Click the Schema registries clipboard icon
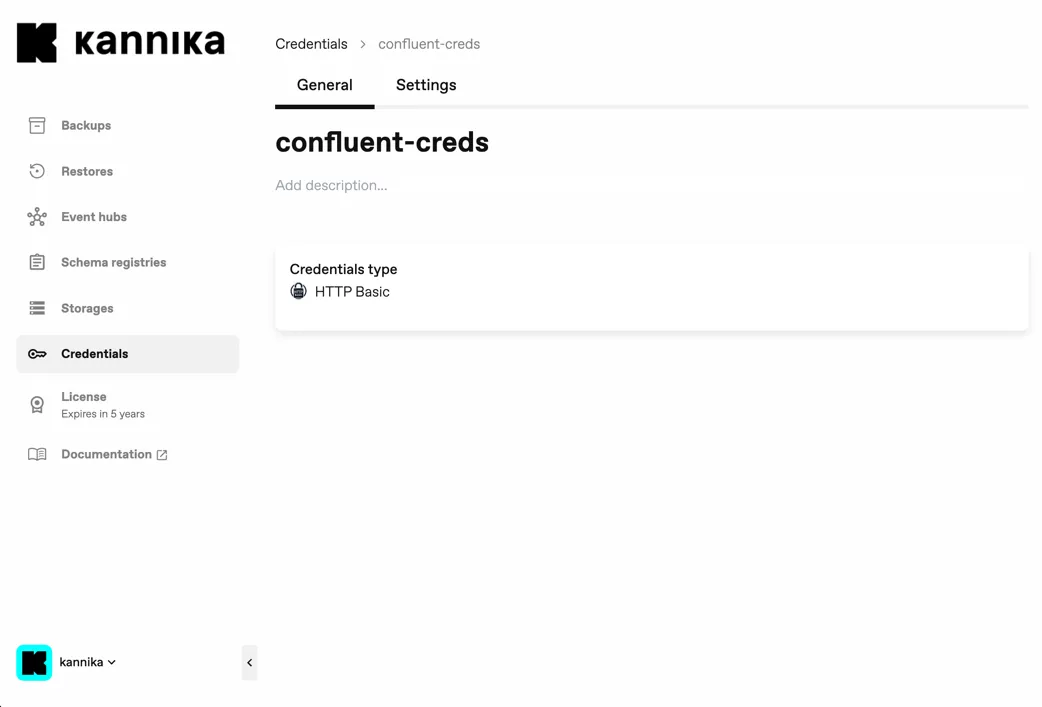This screenshot has height=707, width=1042. 37,262
